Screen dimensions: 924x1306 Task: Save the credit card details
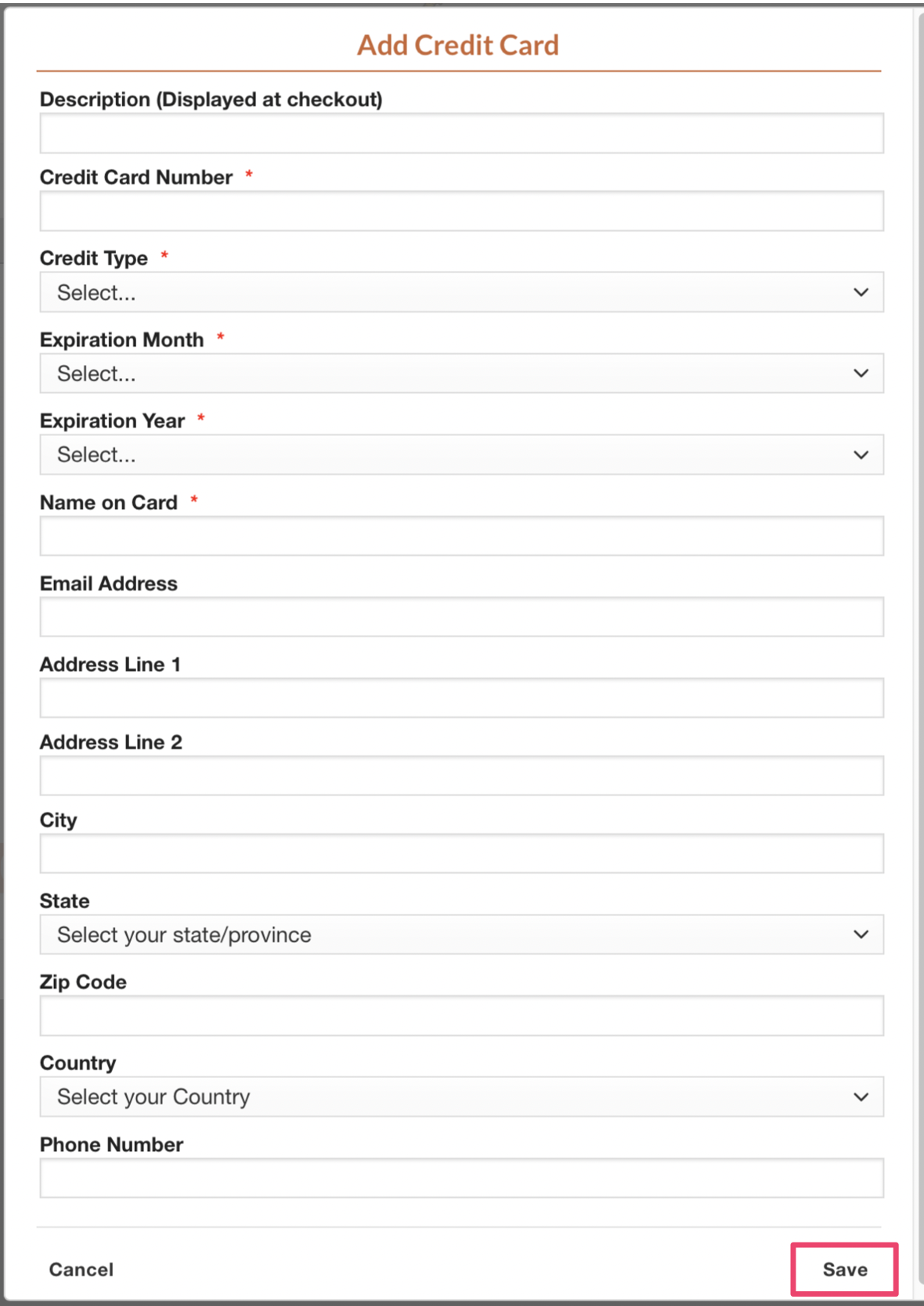845,1269
